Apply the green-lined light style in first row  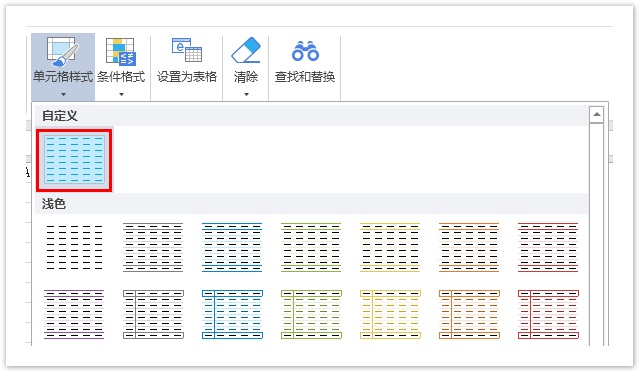[311, 247]
